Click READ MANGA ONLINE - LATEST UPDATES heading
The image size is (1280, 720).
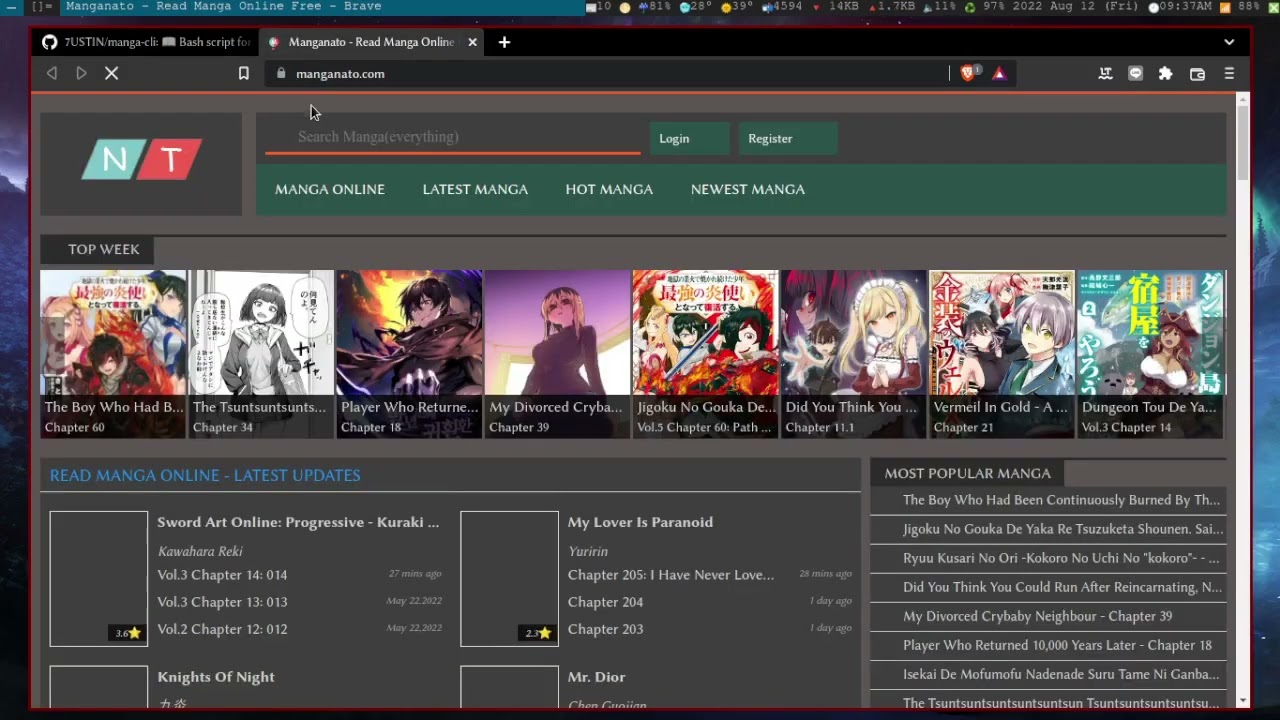pyautogui.click(x=205, y=475)
